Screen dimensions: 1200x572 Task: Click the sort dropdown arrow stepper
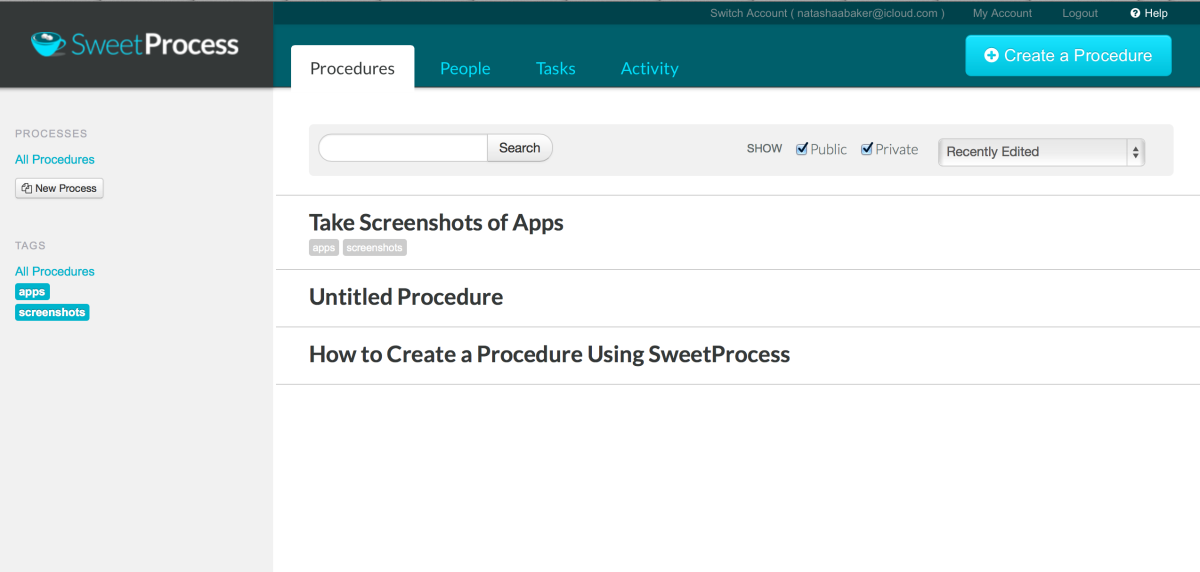coord(1135,152)
